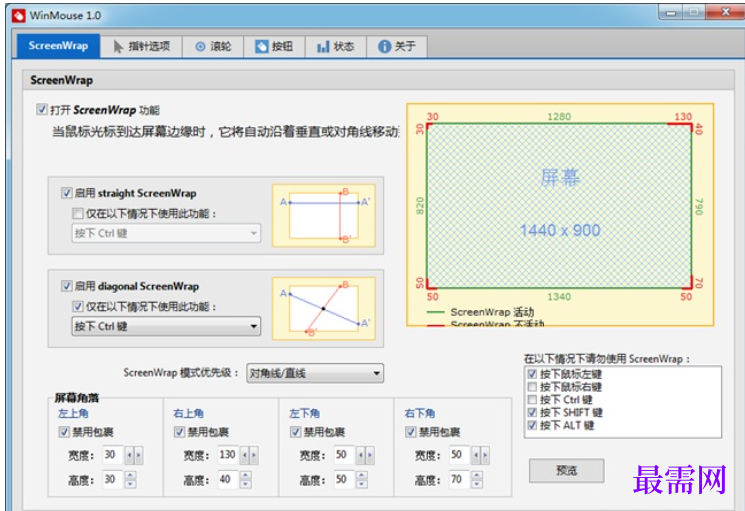Click the 预览 button
The width and height of the screenshot is (745, 511).
pos(567,471)
